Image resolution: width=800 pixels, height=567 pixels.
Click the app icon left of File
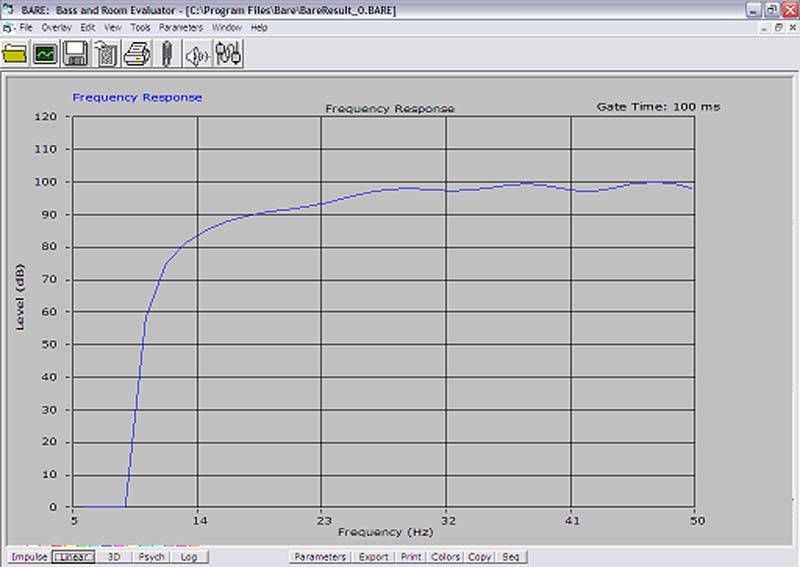[8, 27]
